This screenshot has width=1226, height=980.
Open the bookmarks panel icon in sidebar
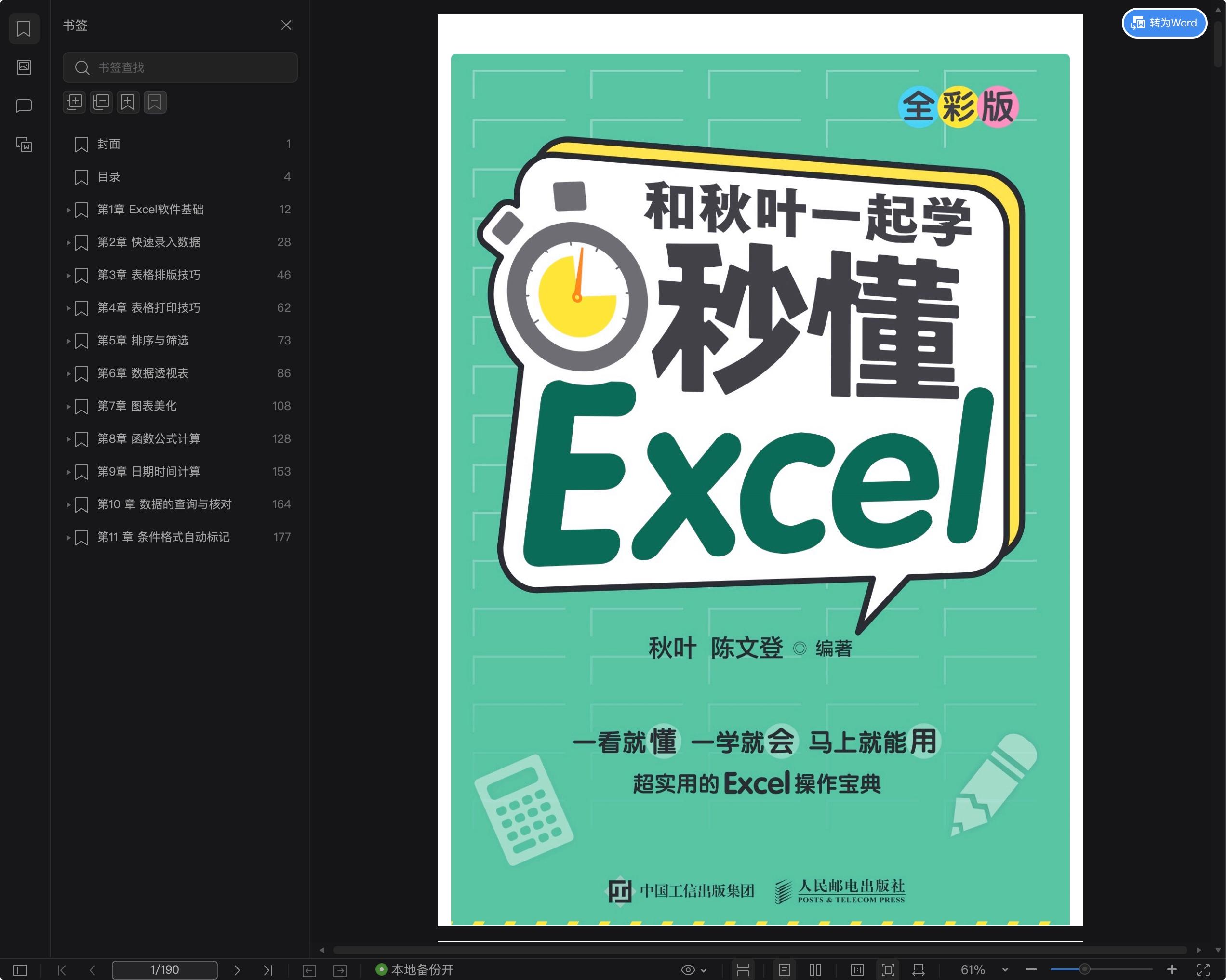coord(24,28)
